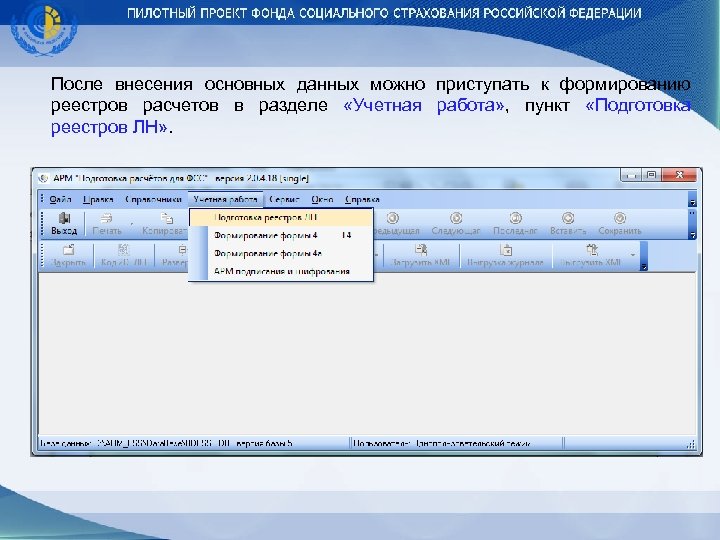This screenshot has width=720, height=540.
Task: Minimize the АРМ application window
Action: coord(631,174)
